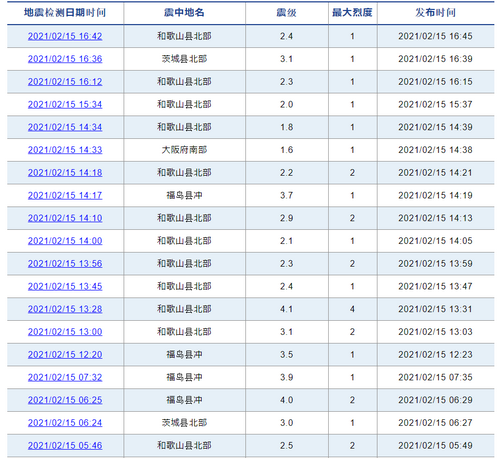This screenshot has width=500, height=458.
Task: Open the 2021/02/15 14:17 earthquake link
Action: click(65, 195)
